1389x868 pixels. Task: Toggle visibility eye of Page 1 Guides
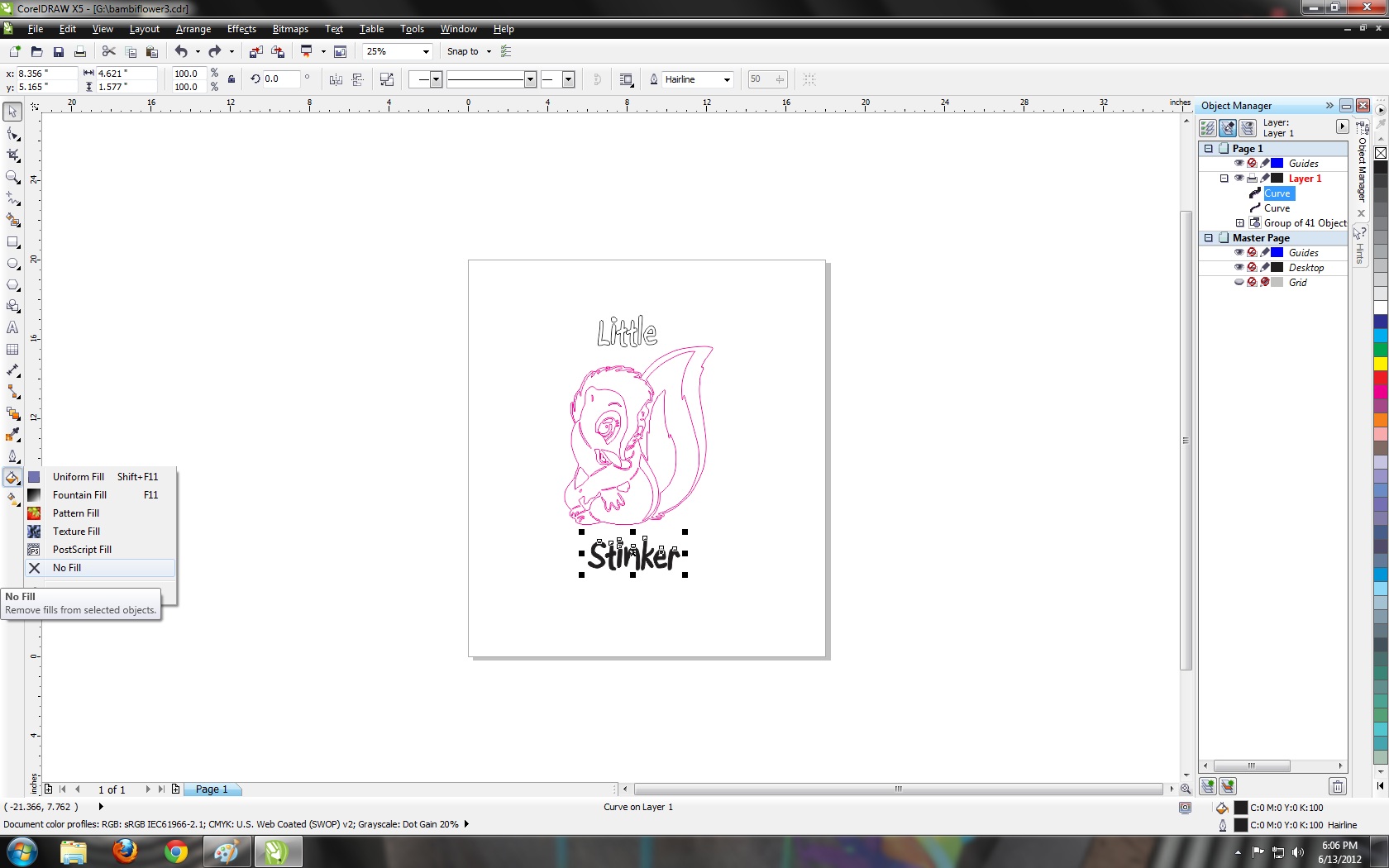click(1239, 163)
